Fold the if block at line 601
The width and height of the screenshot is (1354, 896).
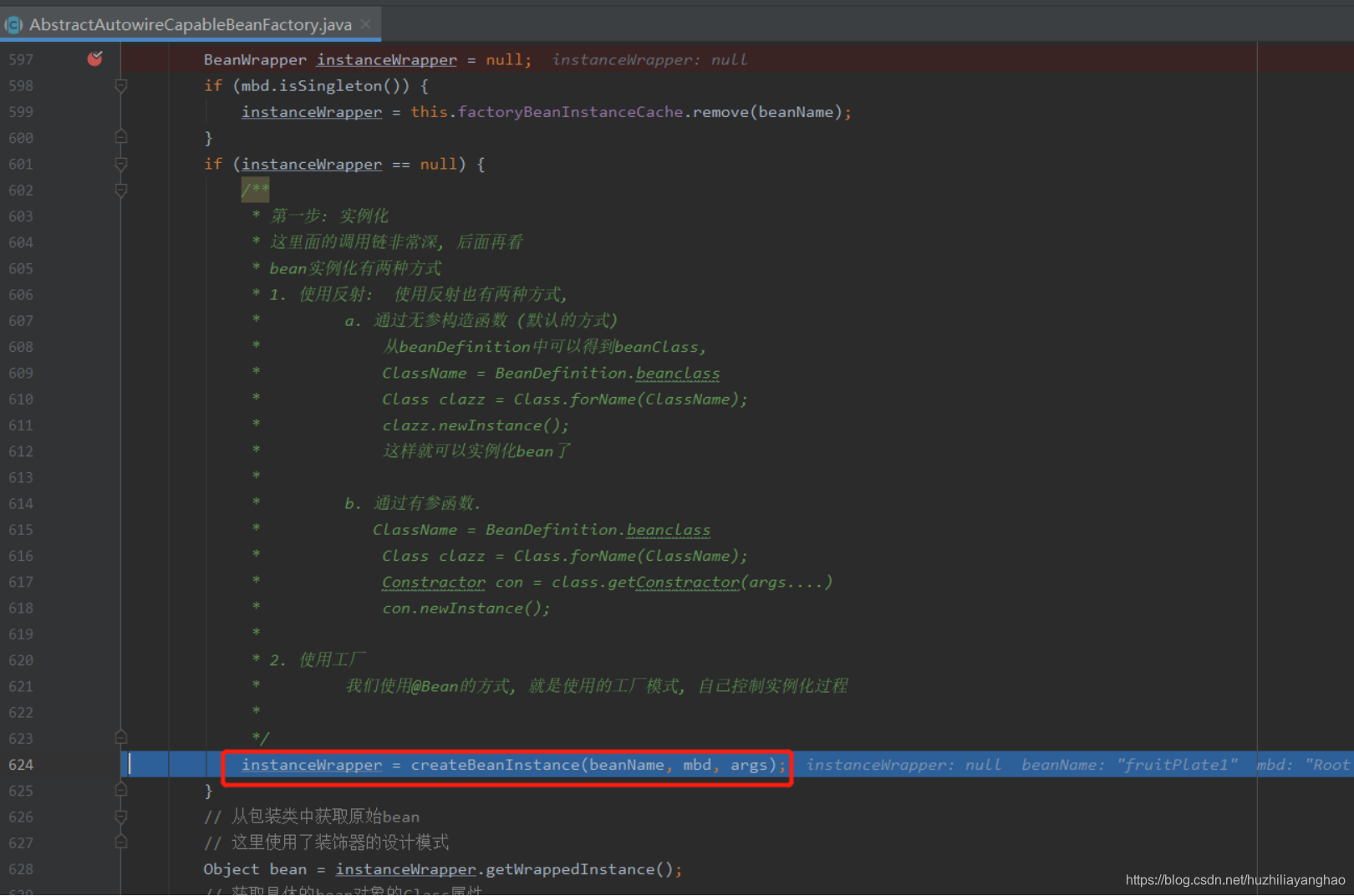pos(120,164)
